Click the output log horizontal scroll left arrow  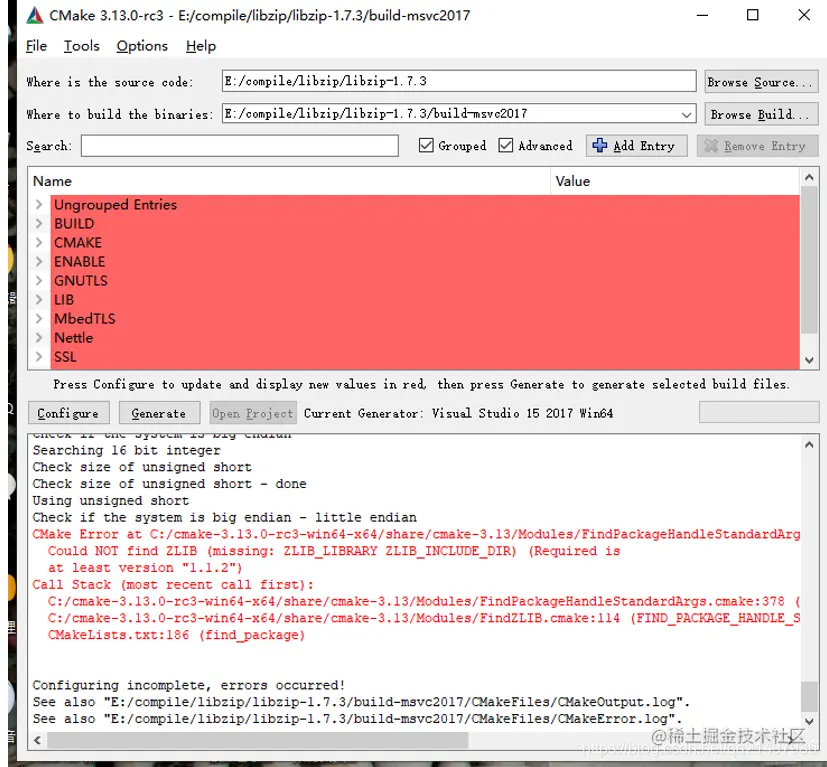click(37, 740)
